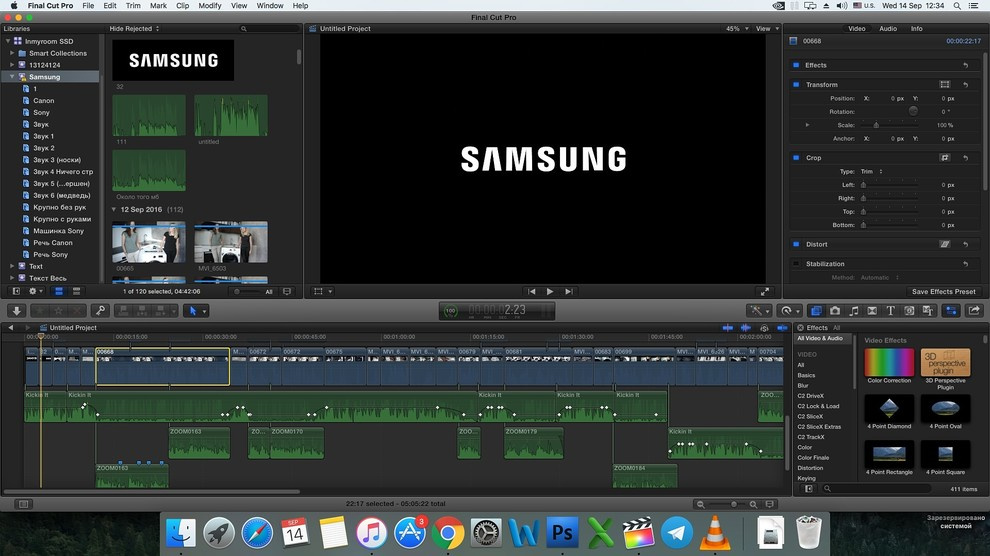990x556 pixels.
Task: Reset the Transform parameters with arrow icon
Action: pyautogui.click(x=966, y=85)
